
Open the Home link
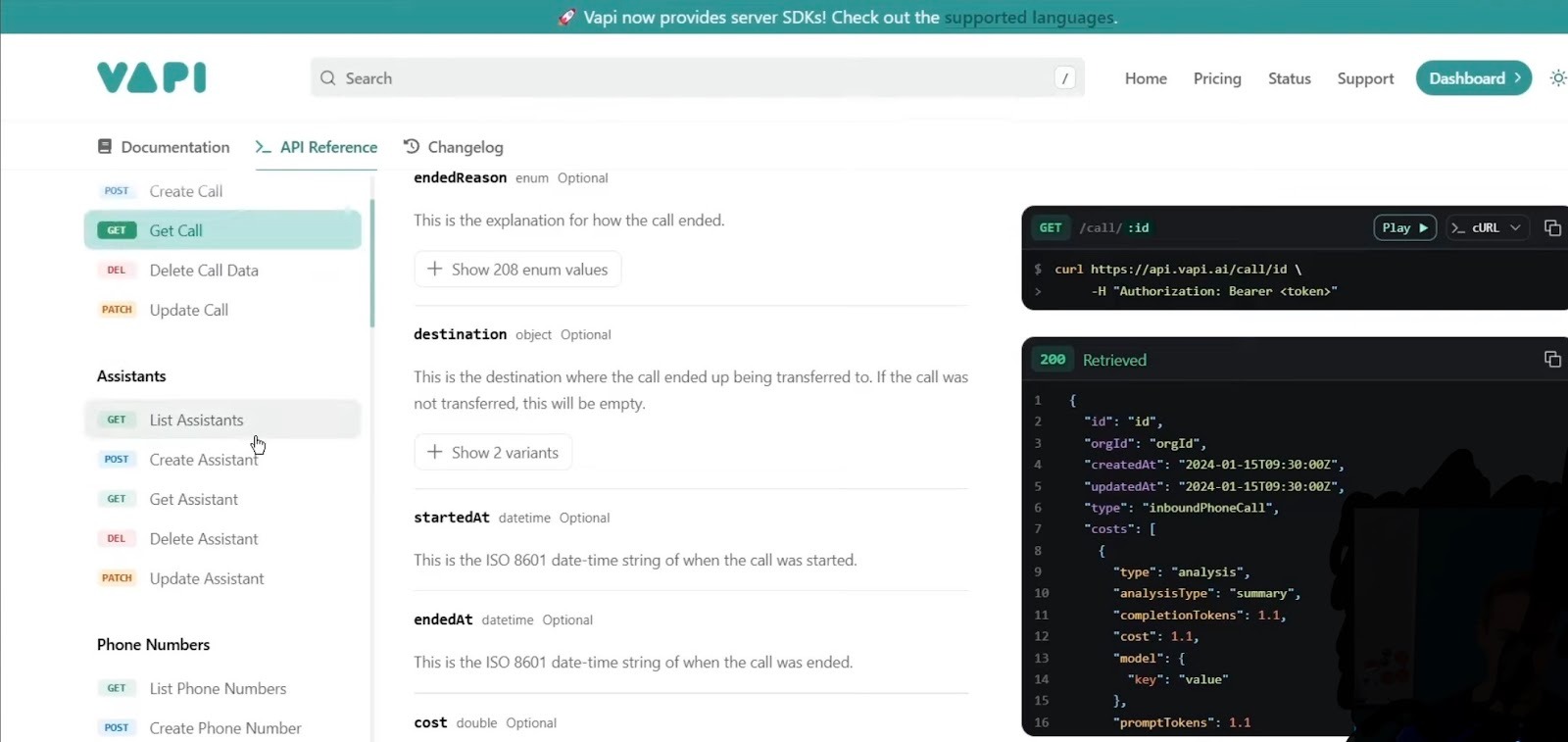click(1146, 78)
